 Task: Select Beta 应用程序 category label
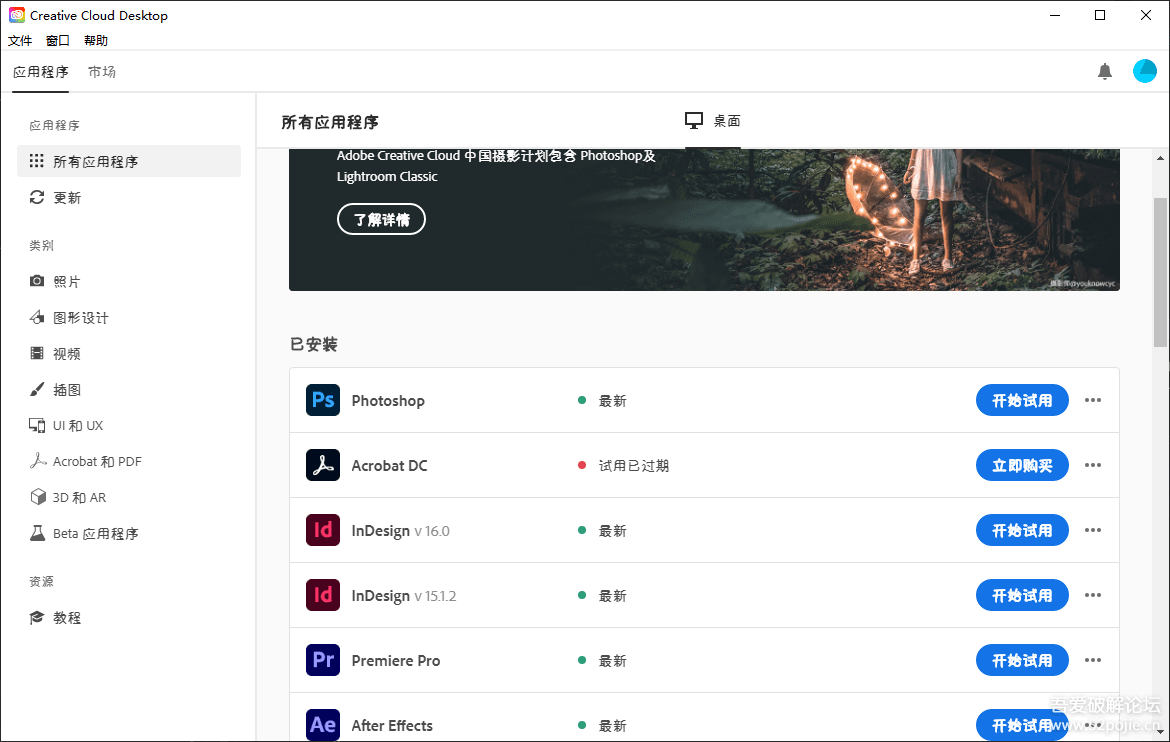[x=96, y=534]
